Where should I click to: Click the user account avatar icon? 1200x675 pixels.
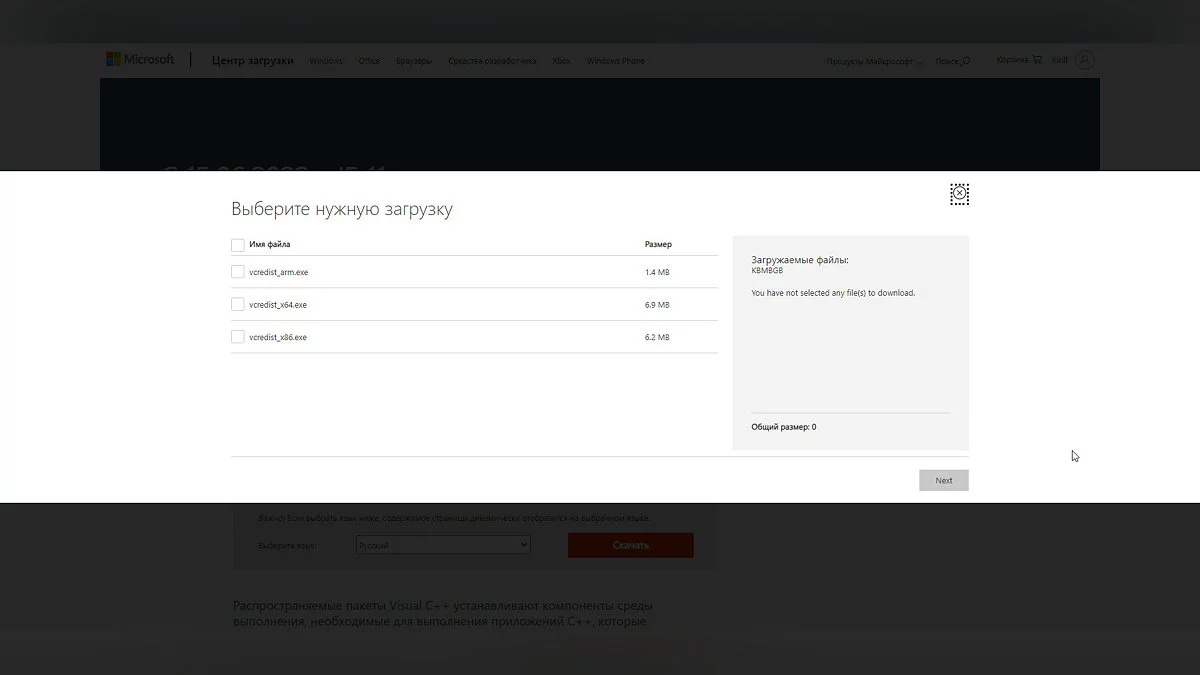1085,60
